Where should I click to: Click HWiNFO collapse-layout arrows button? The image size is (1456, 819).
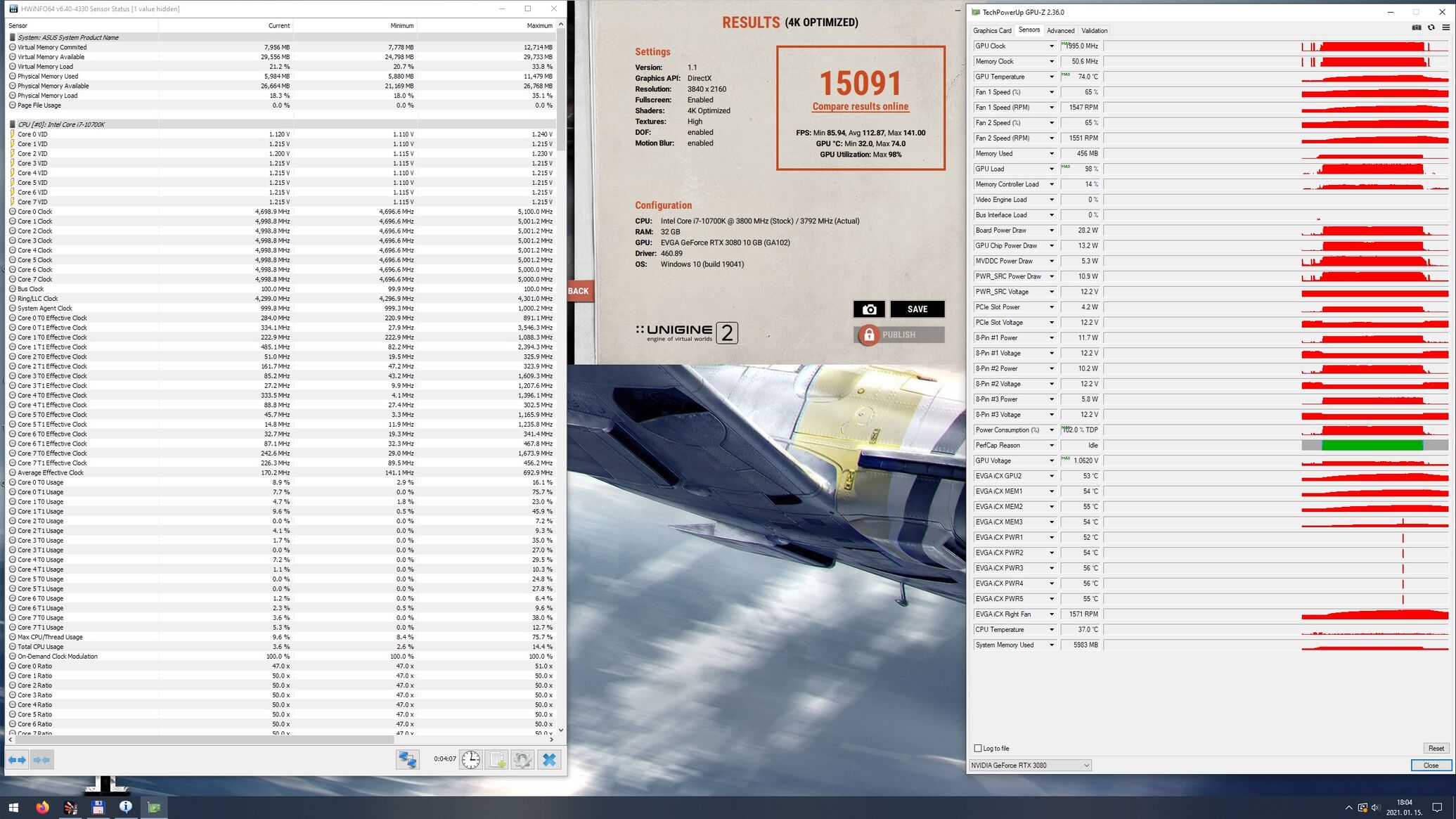pos(41,759)
